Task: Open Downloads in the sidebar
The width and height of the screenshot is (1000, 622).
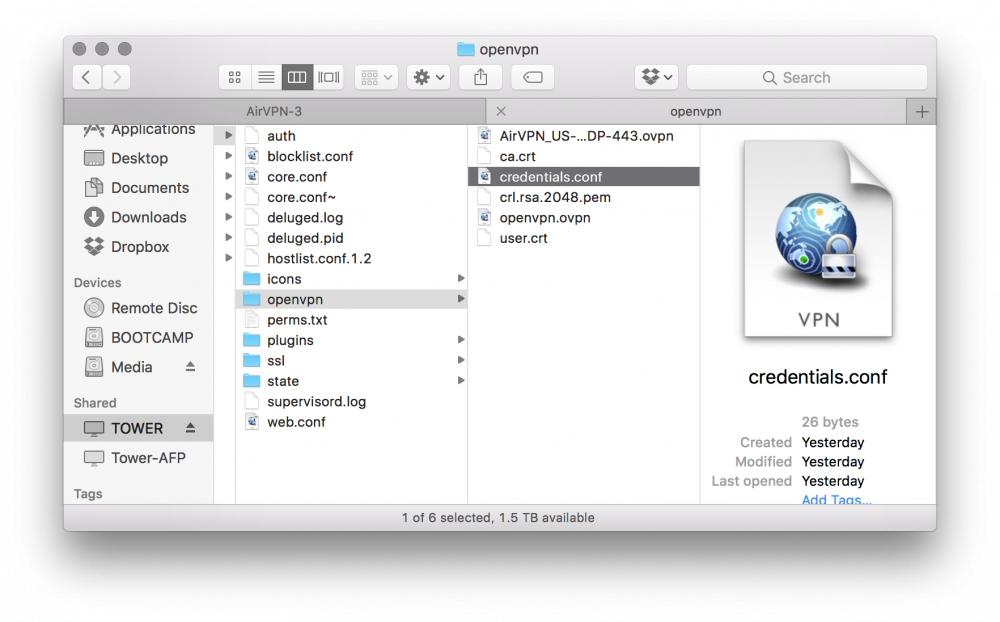Action: click(x=135, y=217)
